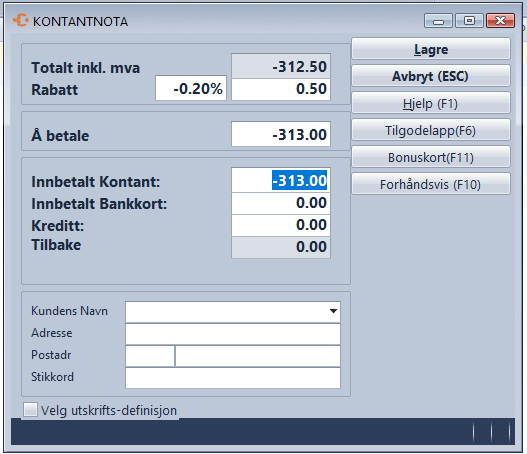Enable Velg utskrifts-definisjon checkbox
527x454 pixels.
click(30, 410)
